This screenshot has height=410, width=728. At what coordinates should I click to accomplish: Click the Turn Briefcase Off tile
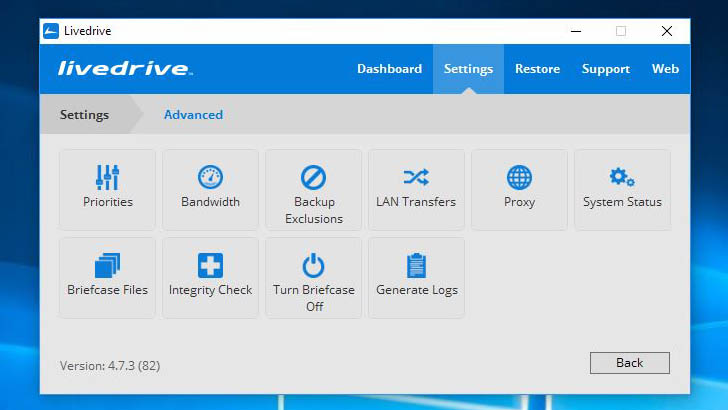(313, 278)
